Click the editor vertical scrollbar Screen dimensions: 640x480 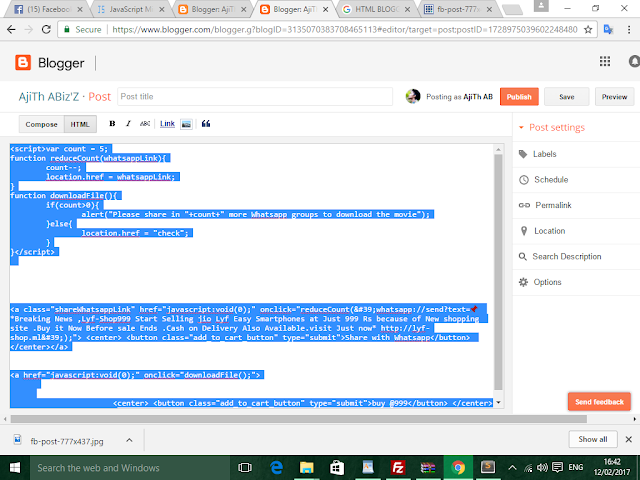498,272
